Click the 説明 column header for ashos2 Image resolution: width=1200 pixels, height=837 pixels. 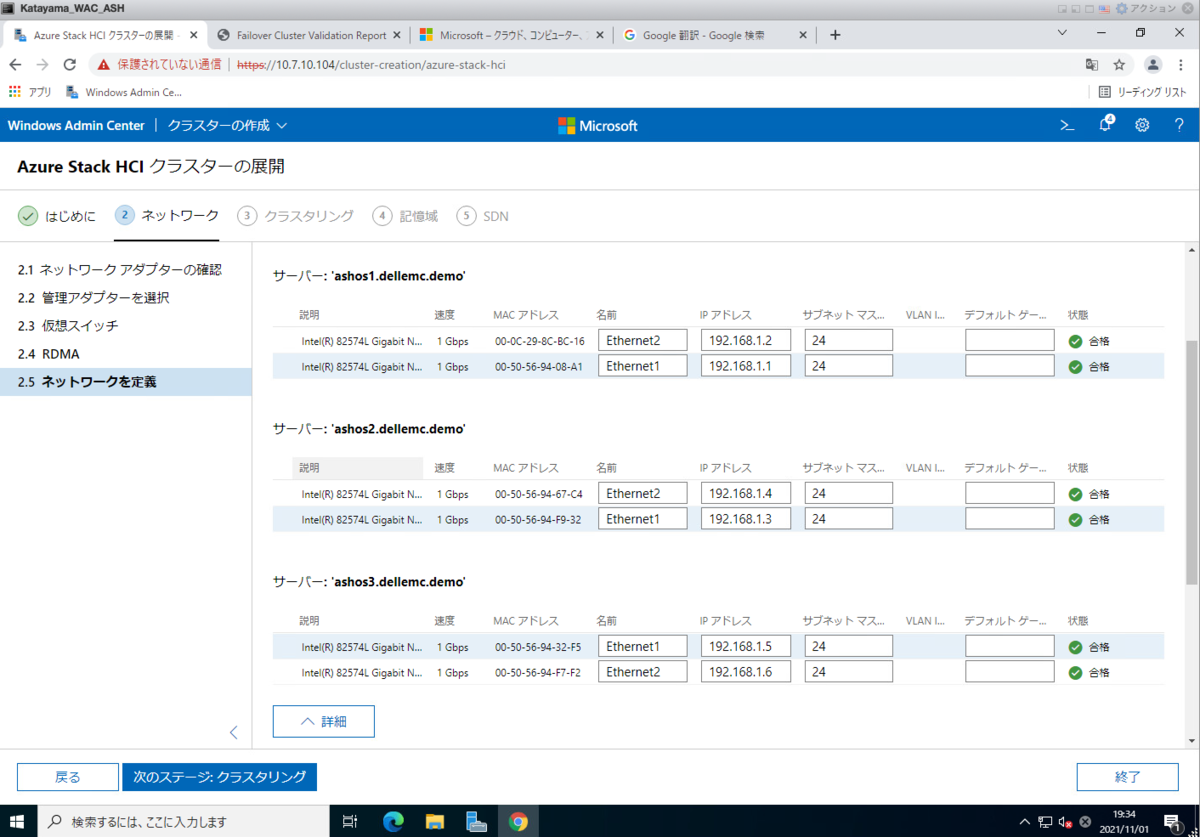358,467
